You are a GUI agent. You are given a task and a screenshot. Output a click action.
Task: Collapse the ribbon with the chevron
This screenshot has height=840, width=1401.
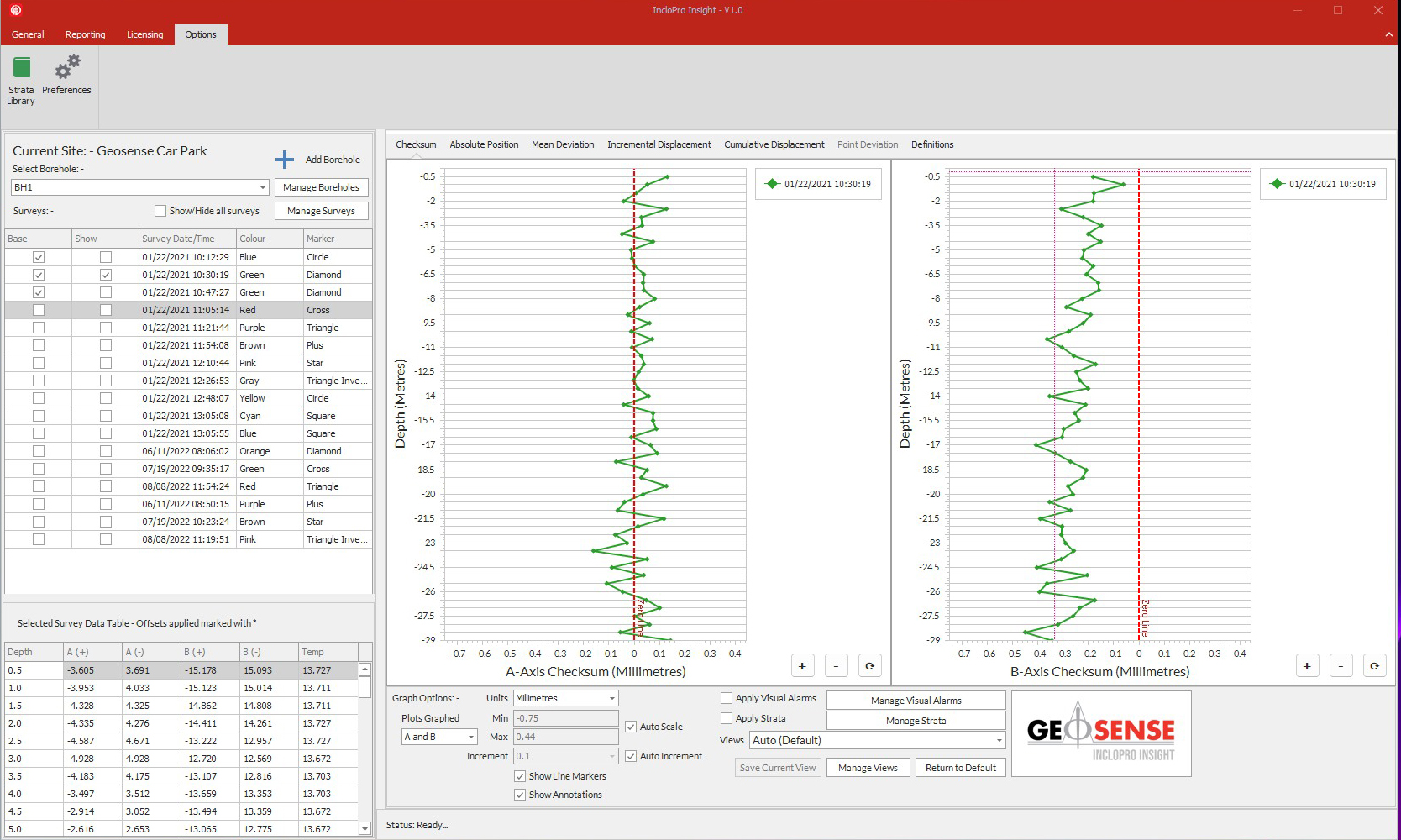point(1388,34)
